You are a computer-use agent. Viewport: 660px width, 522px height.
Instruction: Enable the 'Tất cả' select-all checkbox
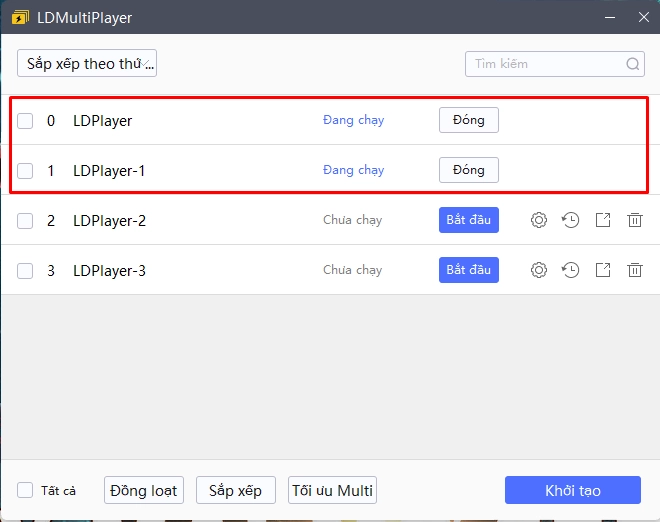point(25,490)
